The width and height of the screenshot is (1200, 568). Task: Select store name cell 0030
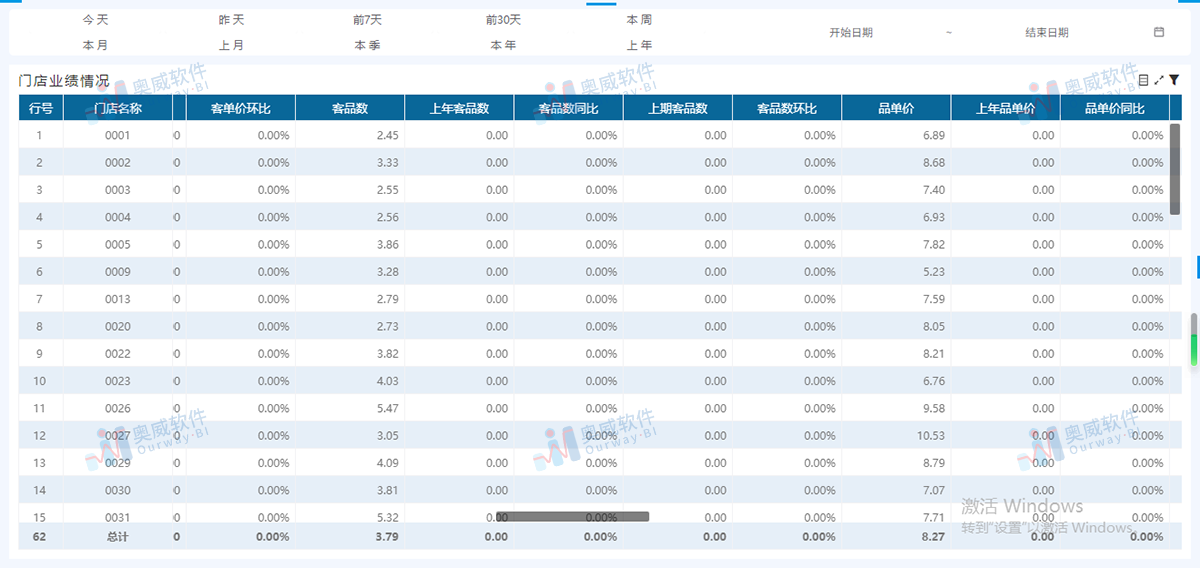(118, 490)
